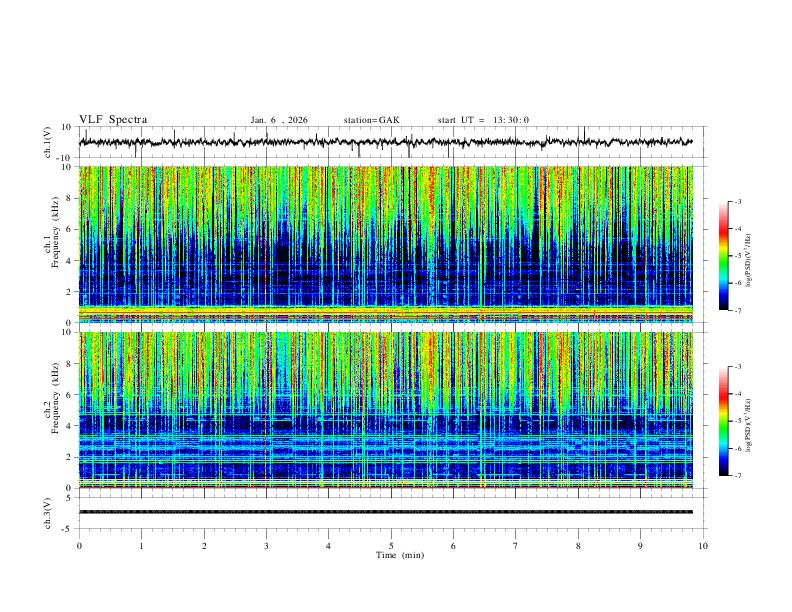This screenshot has height=612, width=792.
Task: Click the time axis tick label "5"
Action: [391, 546]
